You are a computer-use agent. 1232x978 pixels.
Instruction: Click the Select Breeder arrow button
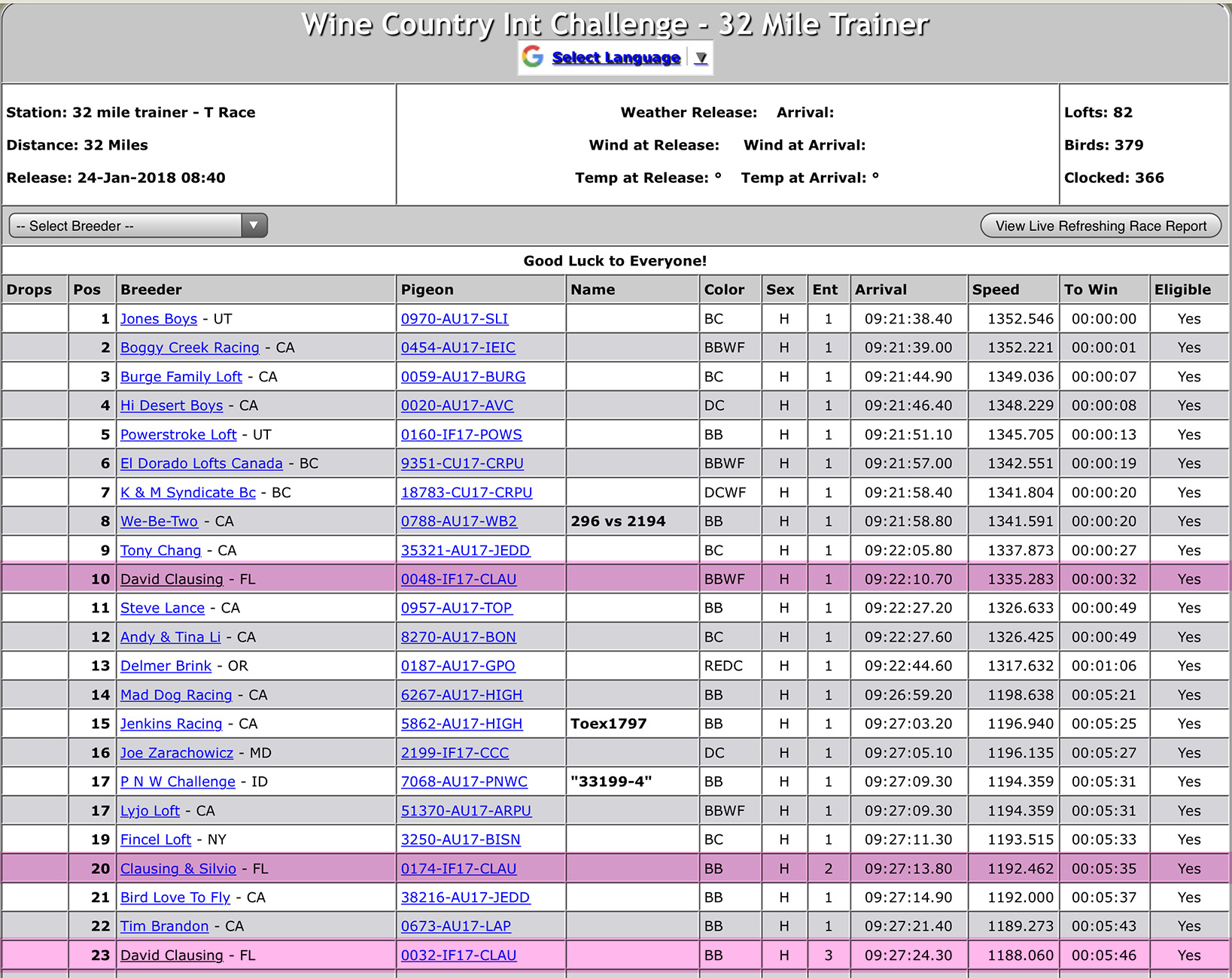click(x=254, y=226)
